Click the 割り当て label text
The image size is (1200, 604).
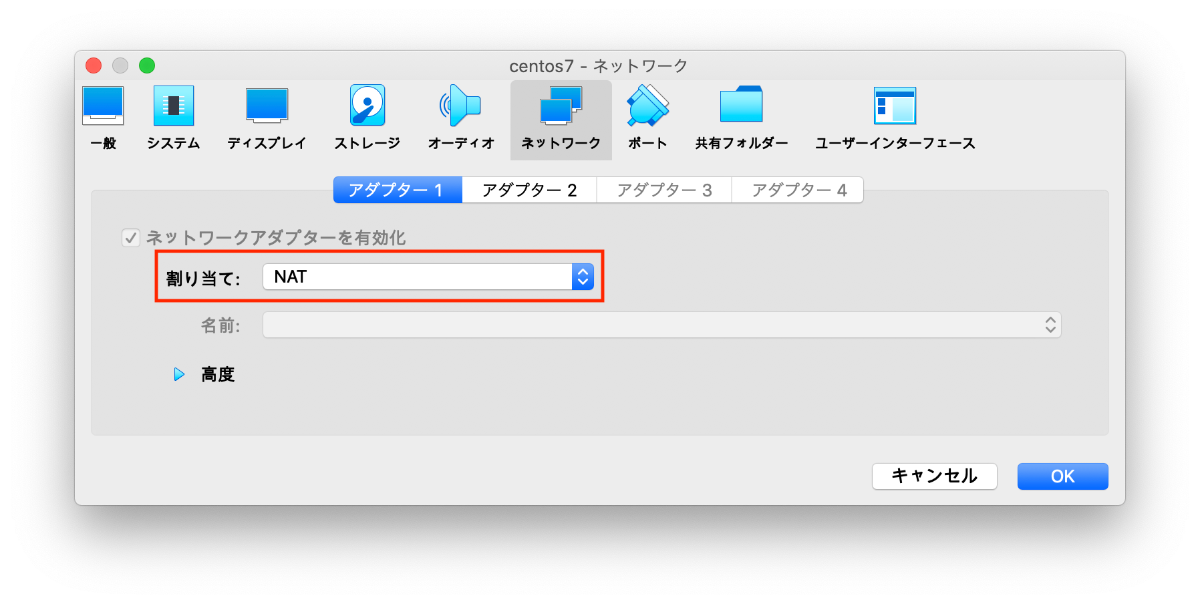coord(204,278)
